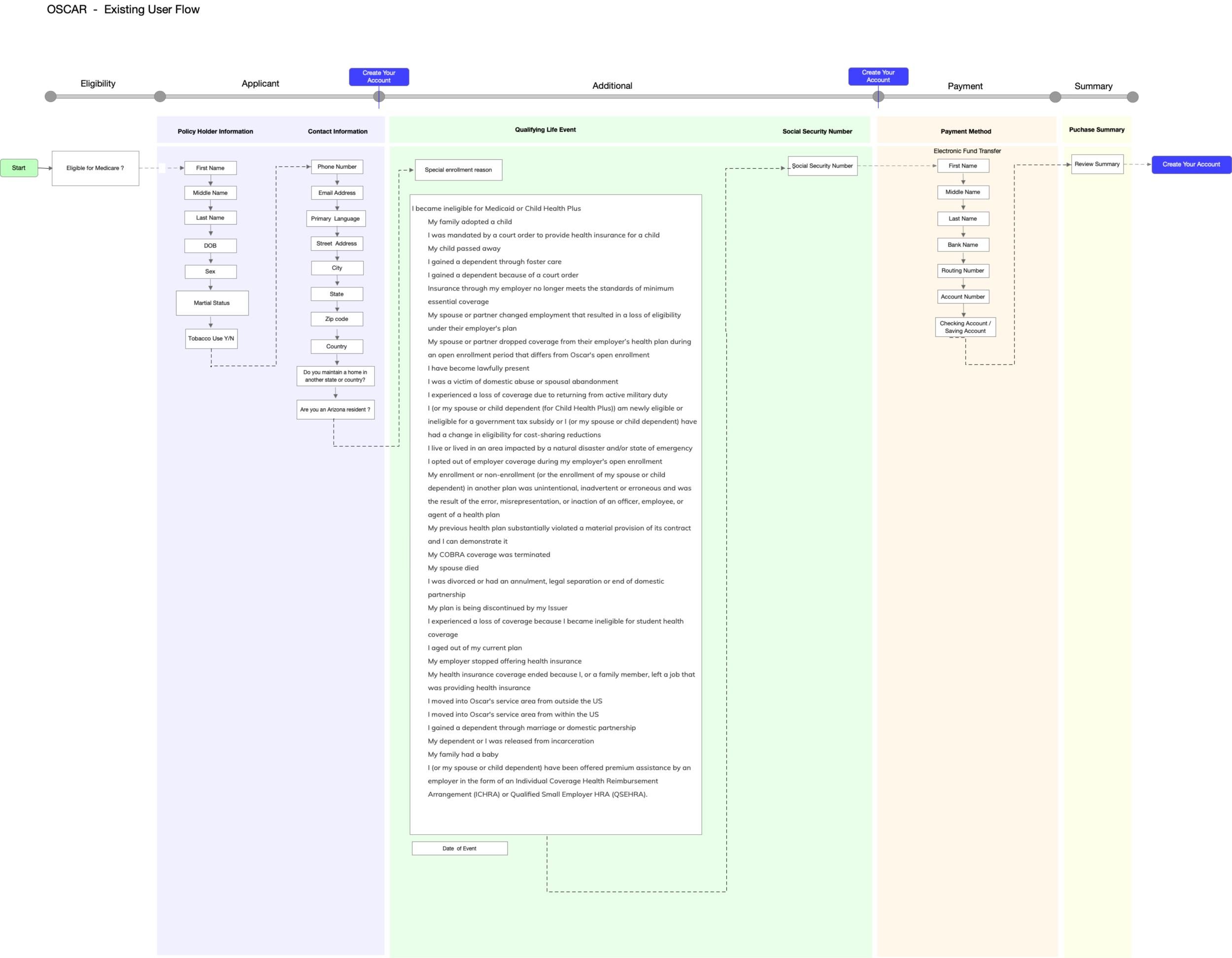Select the Bank Name box
This screenshot has height=958, width=1232.
tap(963, 245)
